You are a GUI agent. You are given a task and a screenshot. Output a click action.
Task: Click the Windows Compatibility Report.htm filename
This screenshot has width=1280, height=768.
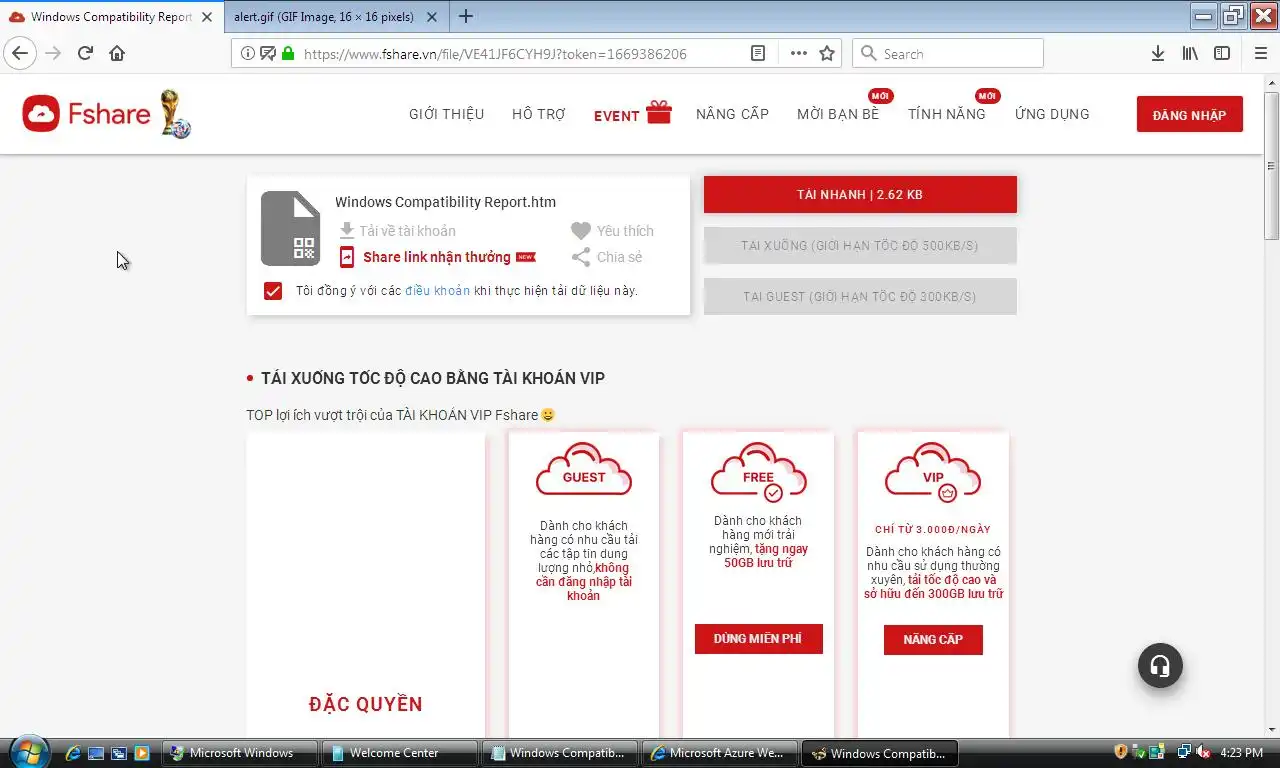(x=445, y=202)
